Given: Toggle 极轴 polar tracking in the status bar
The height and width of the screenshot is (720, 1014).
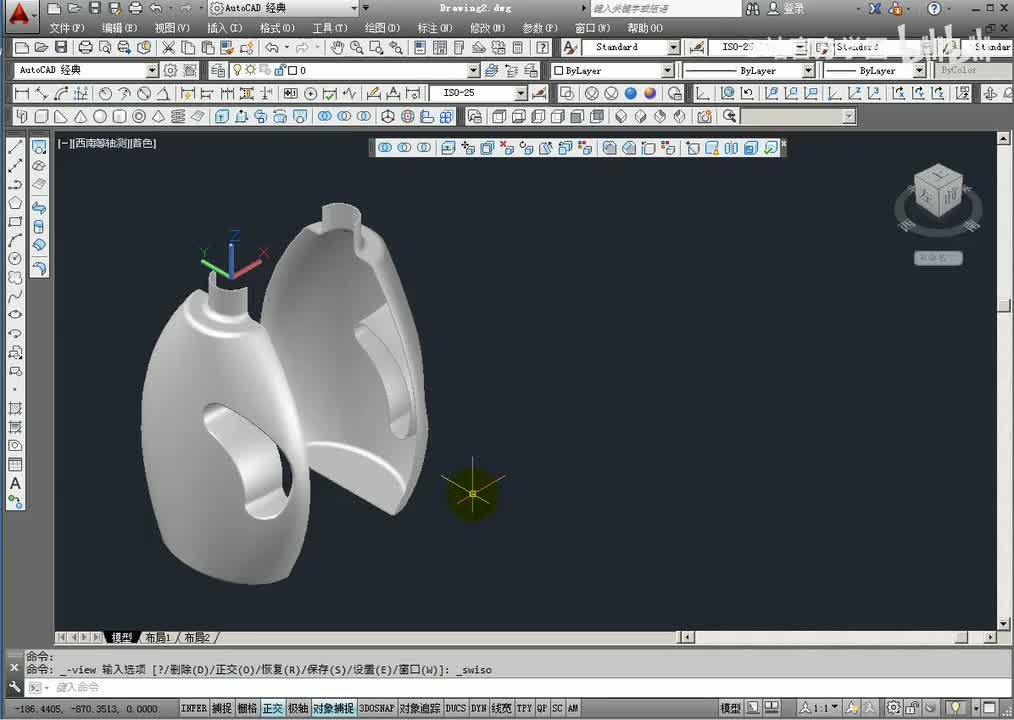Looking at the screenshot, I should tap(297, 708).
